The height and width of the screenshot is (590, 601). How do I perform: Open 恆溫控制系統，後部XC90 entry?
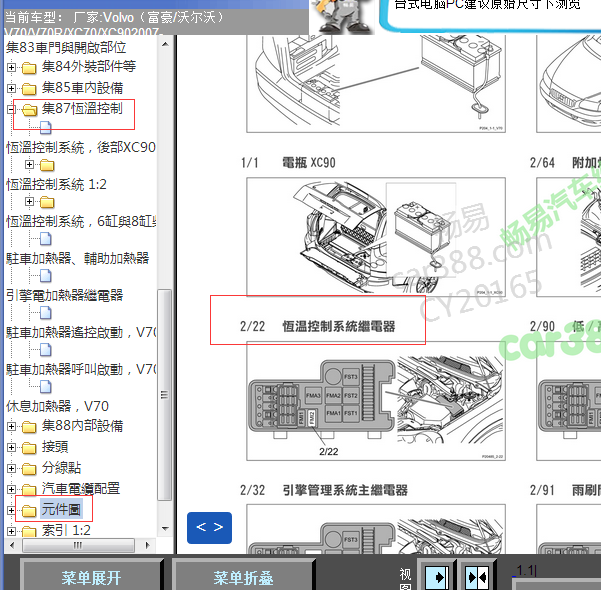pos(80,147)
